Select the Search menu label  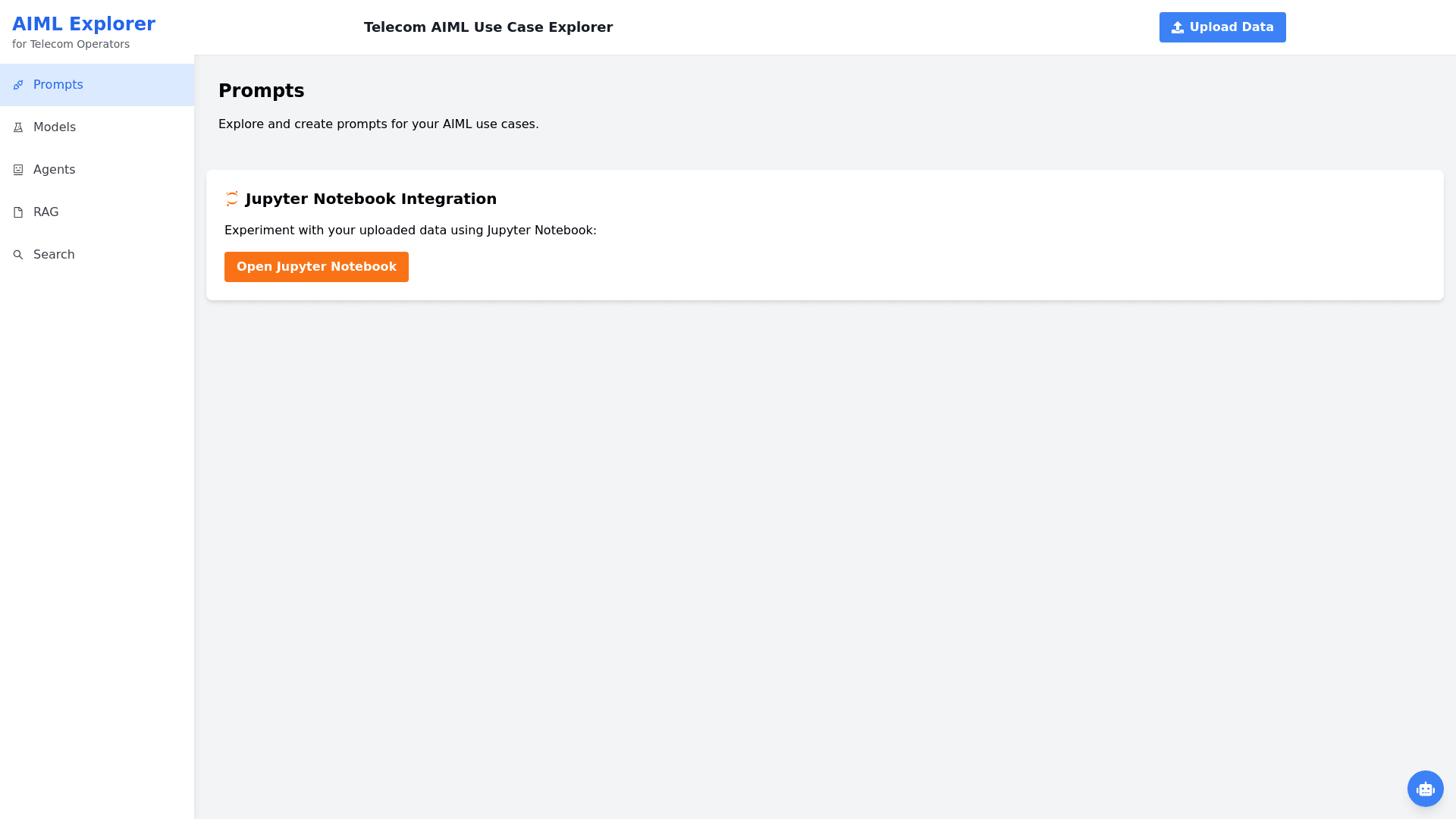click(x=54, y=255)
